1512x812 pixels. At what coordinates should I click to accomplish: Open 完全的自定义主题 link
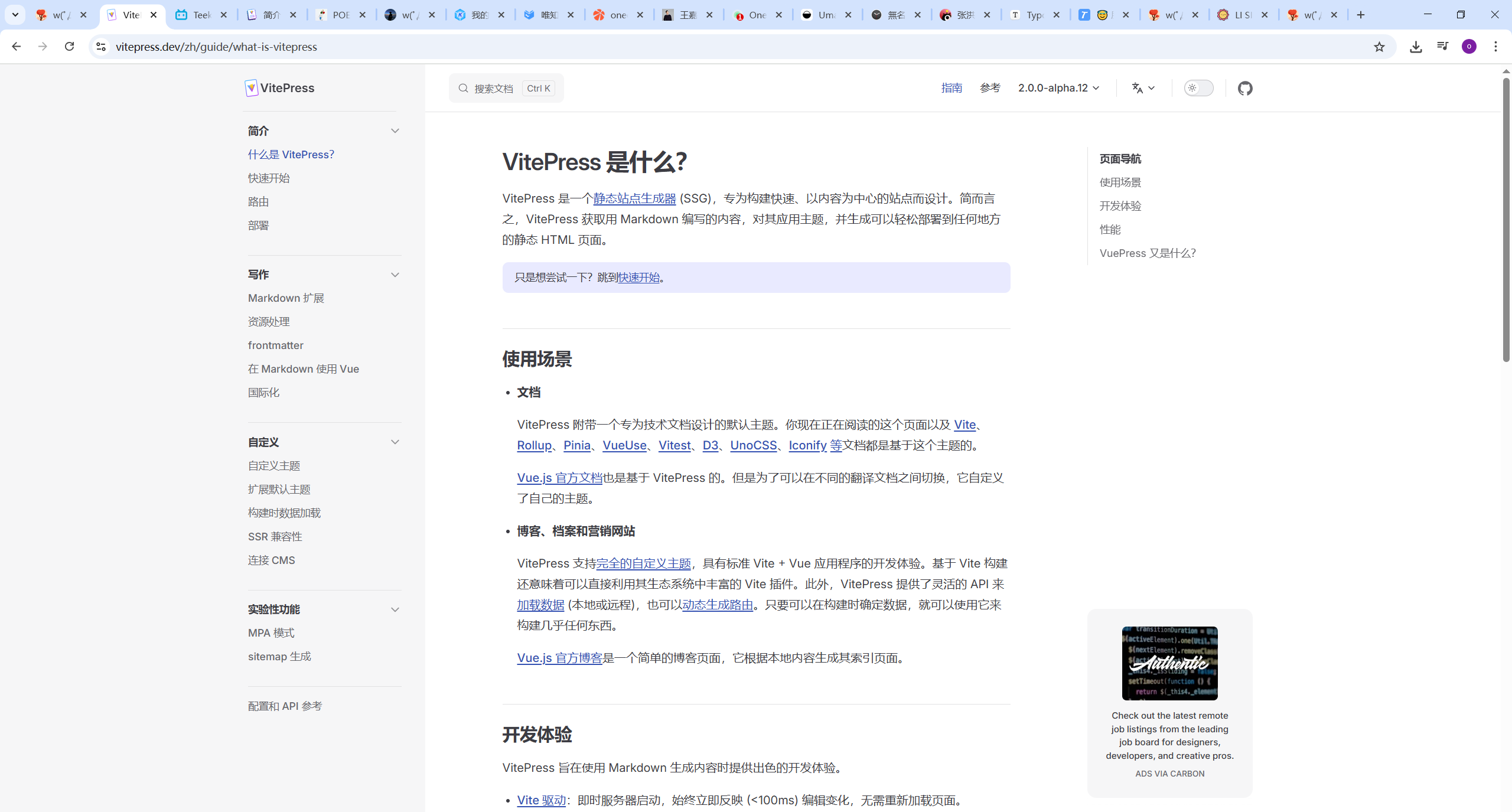[x=643, y=563]
